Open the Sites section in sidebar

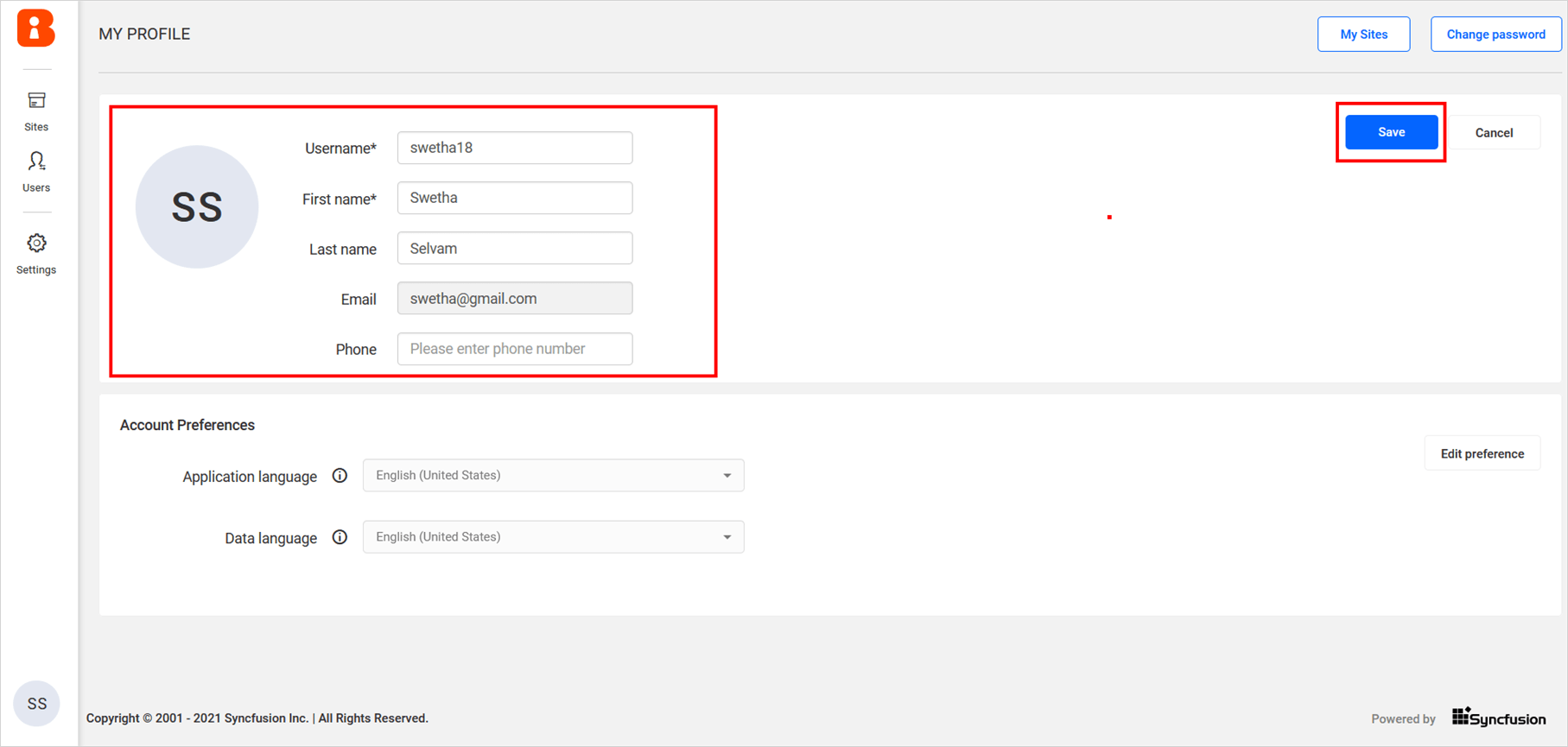(36, 111)
